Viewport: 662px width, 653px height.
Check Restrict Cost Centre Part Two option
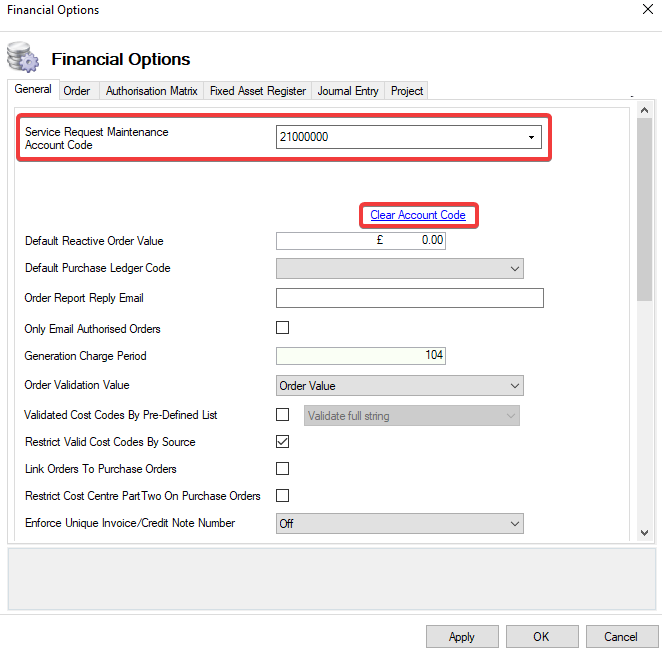click(x=282, y=496)
